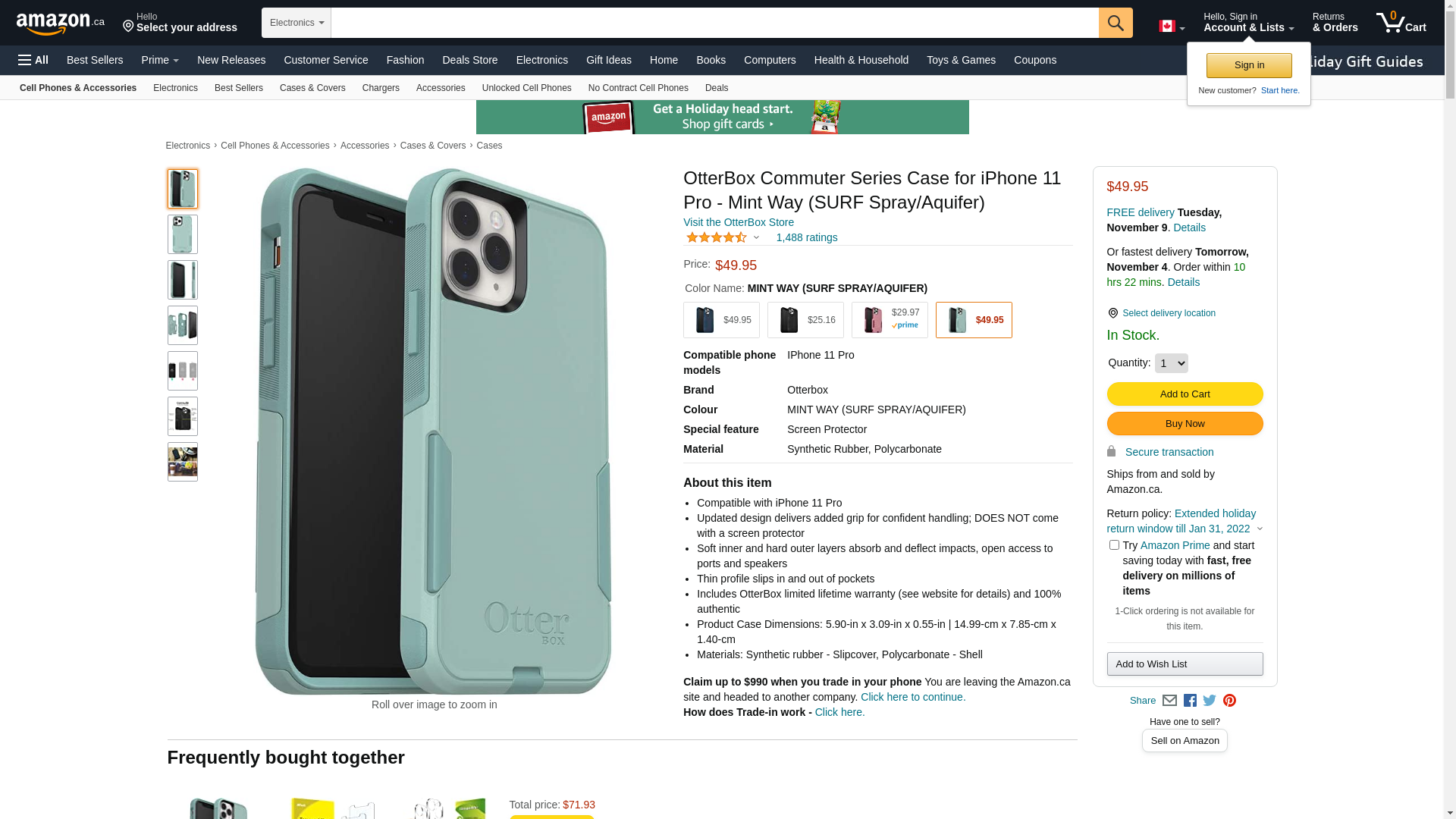
Task: Go to Unlocked Cell Phones subnav
Action: click(x=526, y=88)
